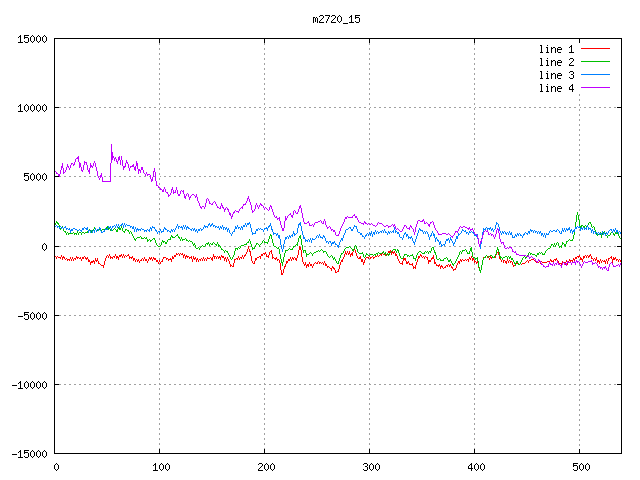The width and height of the screenshot is (640, 480).
Task: Click the 5000 y-axis tick label
Action: tap(35, 177)
